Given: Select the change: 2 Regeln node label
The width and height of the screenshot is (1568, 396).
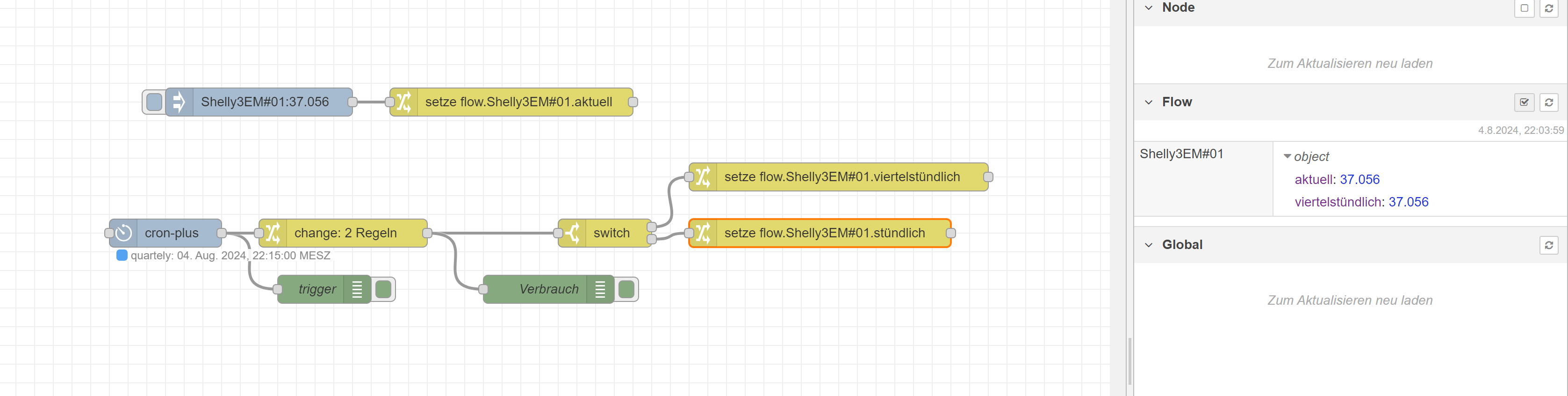Looking at the screenshot, I should [x=346, y=233].
